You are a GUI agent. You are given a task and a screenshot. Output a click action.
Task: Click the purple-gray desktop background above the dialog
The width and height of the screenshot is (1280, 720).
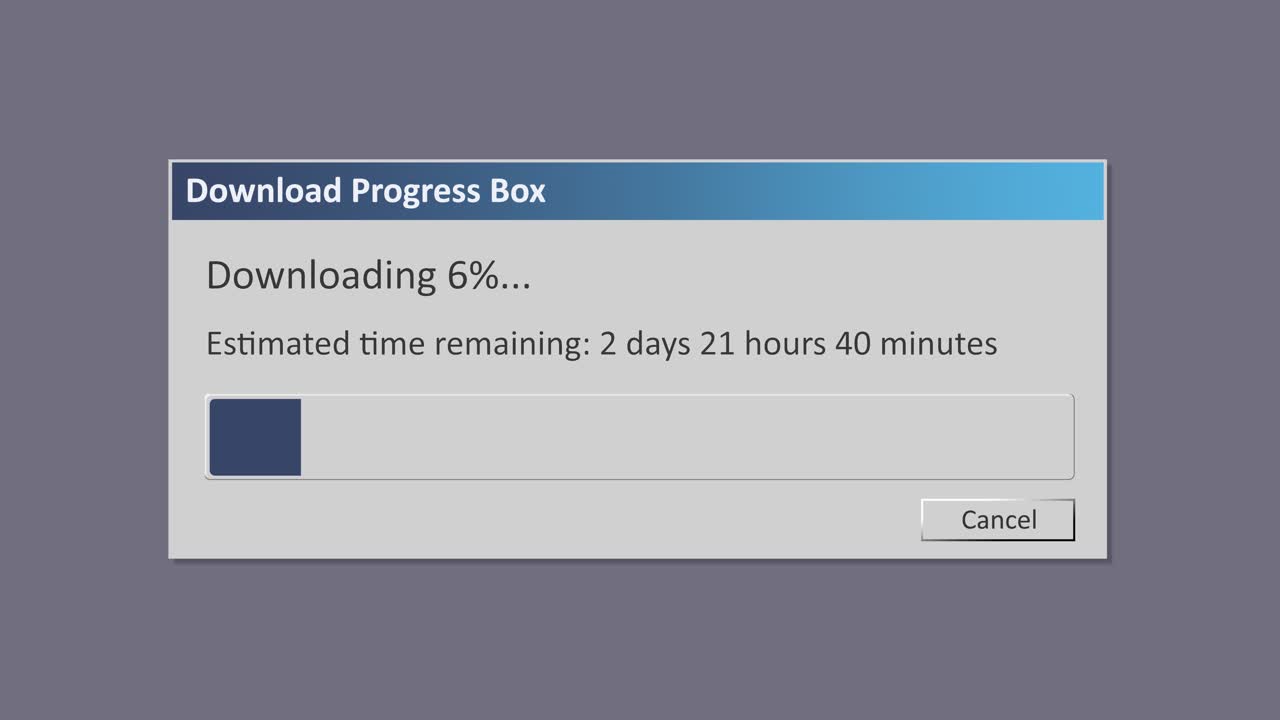click(640, 80)
